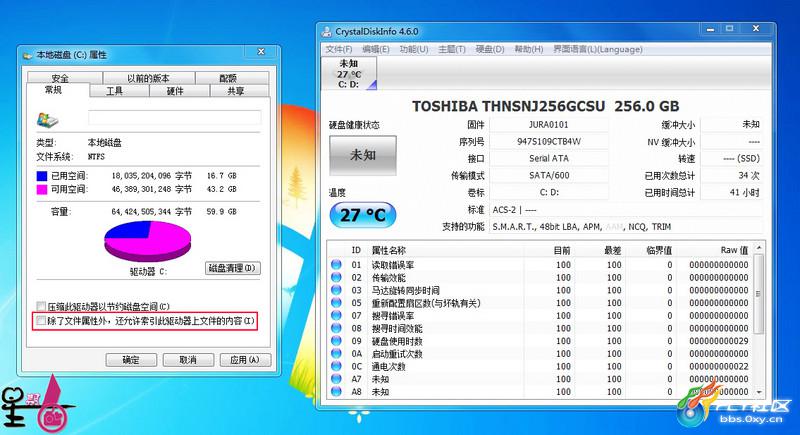
Task: Open the 功能(U) menu
Action: click(x=414, y=49)
